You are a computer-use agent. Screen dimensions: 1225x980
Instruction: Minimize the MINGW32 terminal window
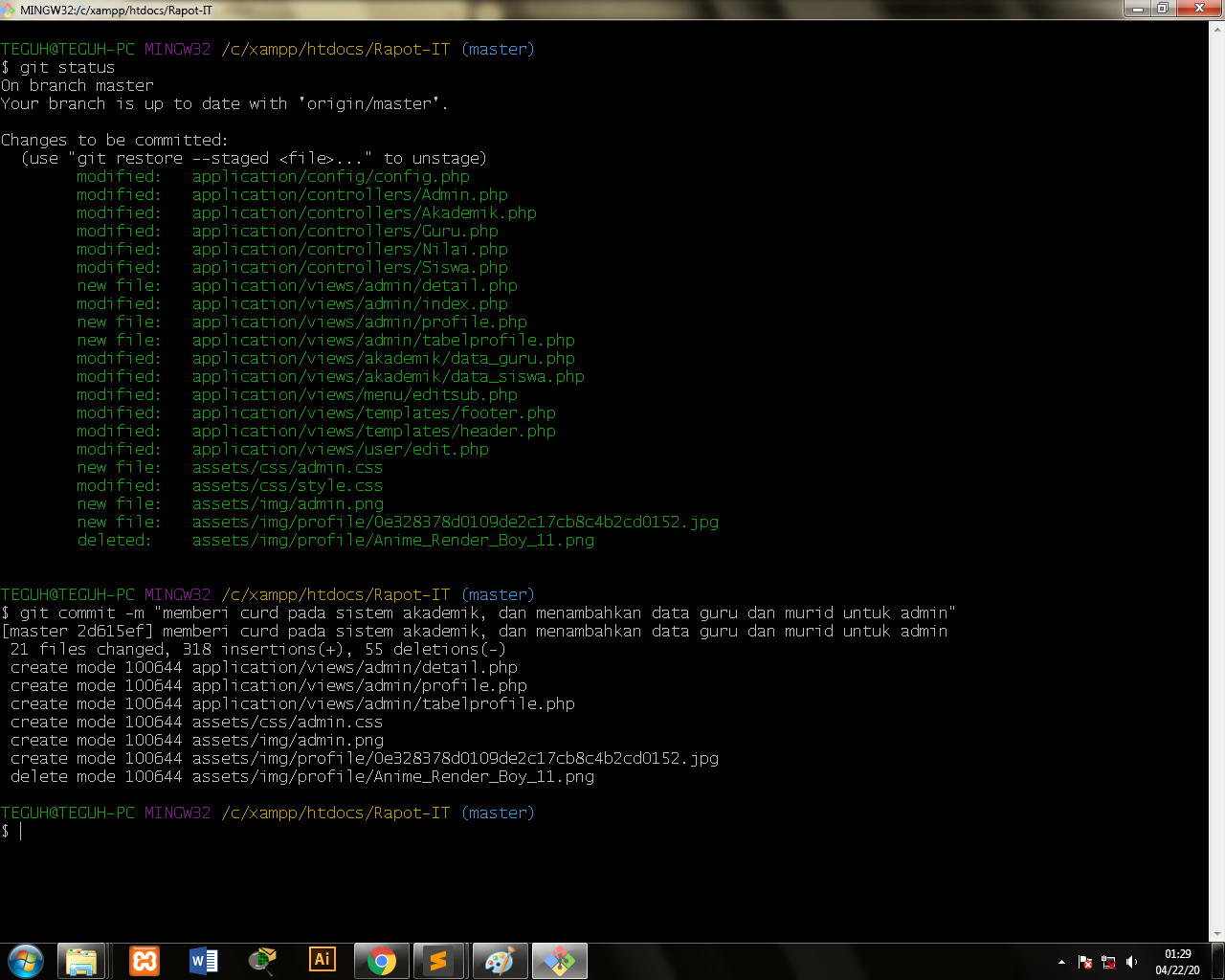(1138, 9)
